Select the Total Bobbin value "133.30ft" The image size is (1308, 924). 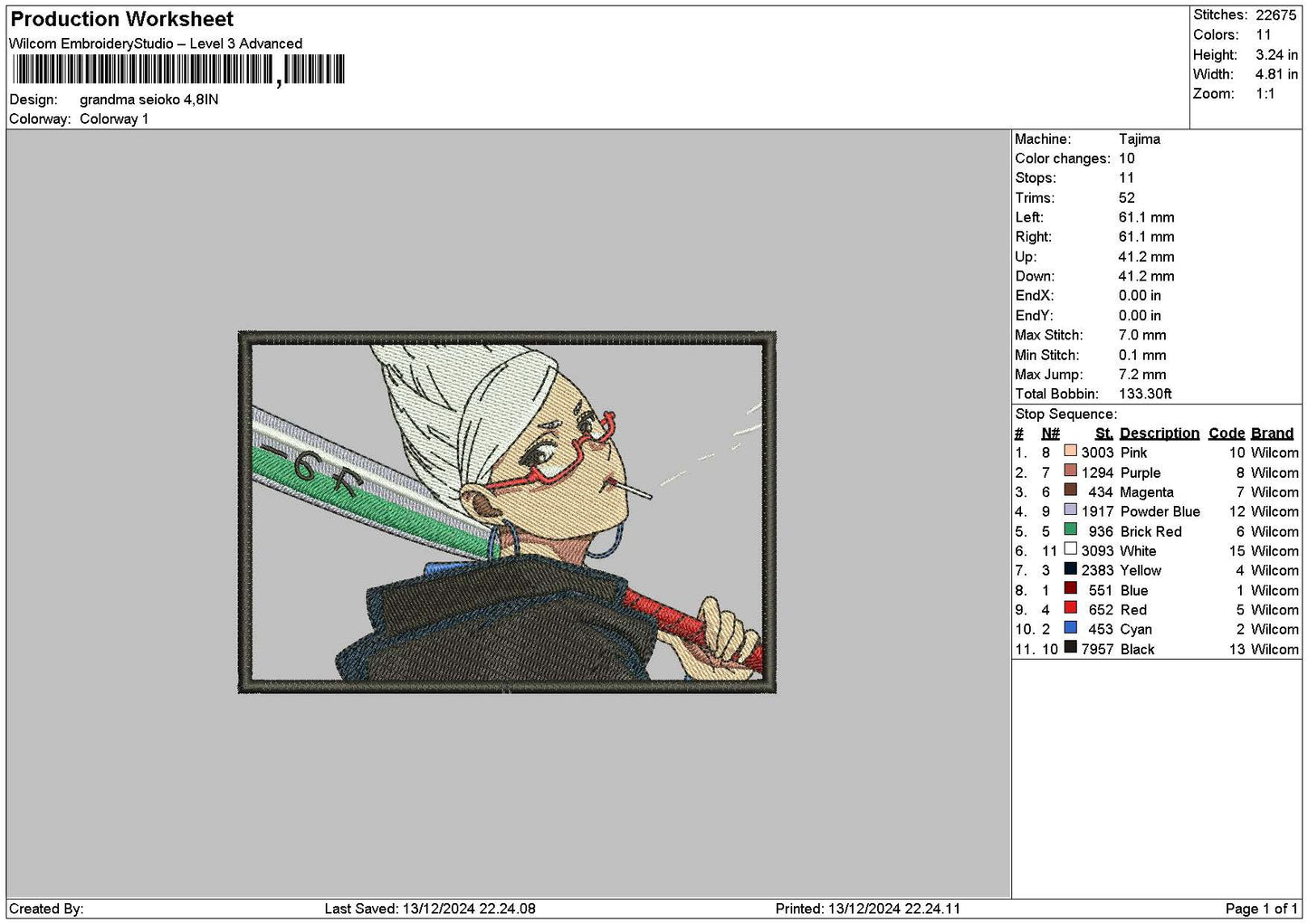pos(1145,394)
